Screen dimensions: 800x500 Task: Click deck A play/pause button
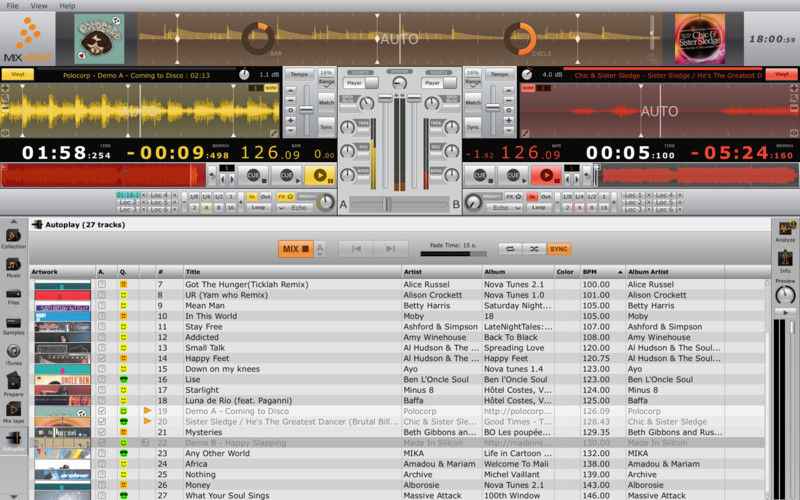point(320,176)
